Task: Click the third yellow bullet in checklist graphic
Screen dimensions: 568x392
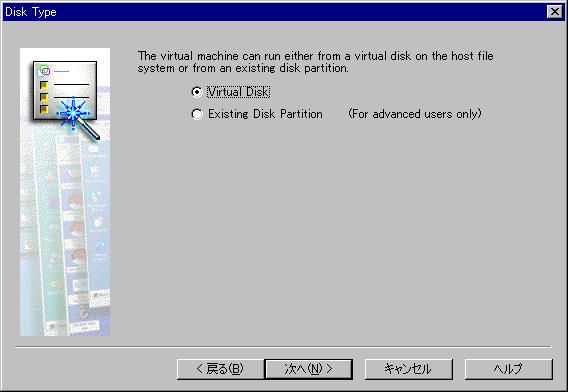Action: point(44,109)
